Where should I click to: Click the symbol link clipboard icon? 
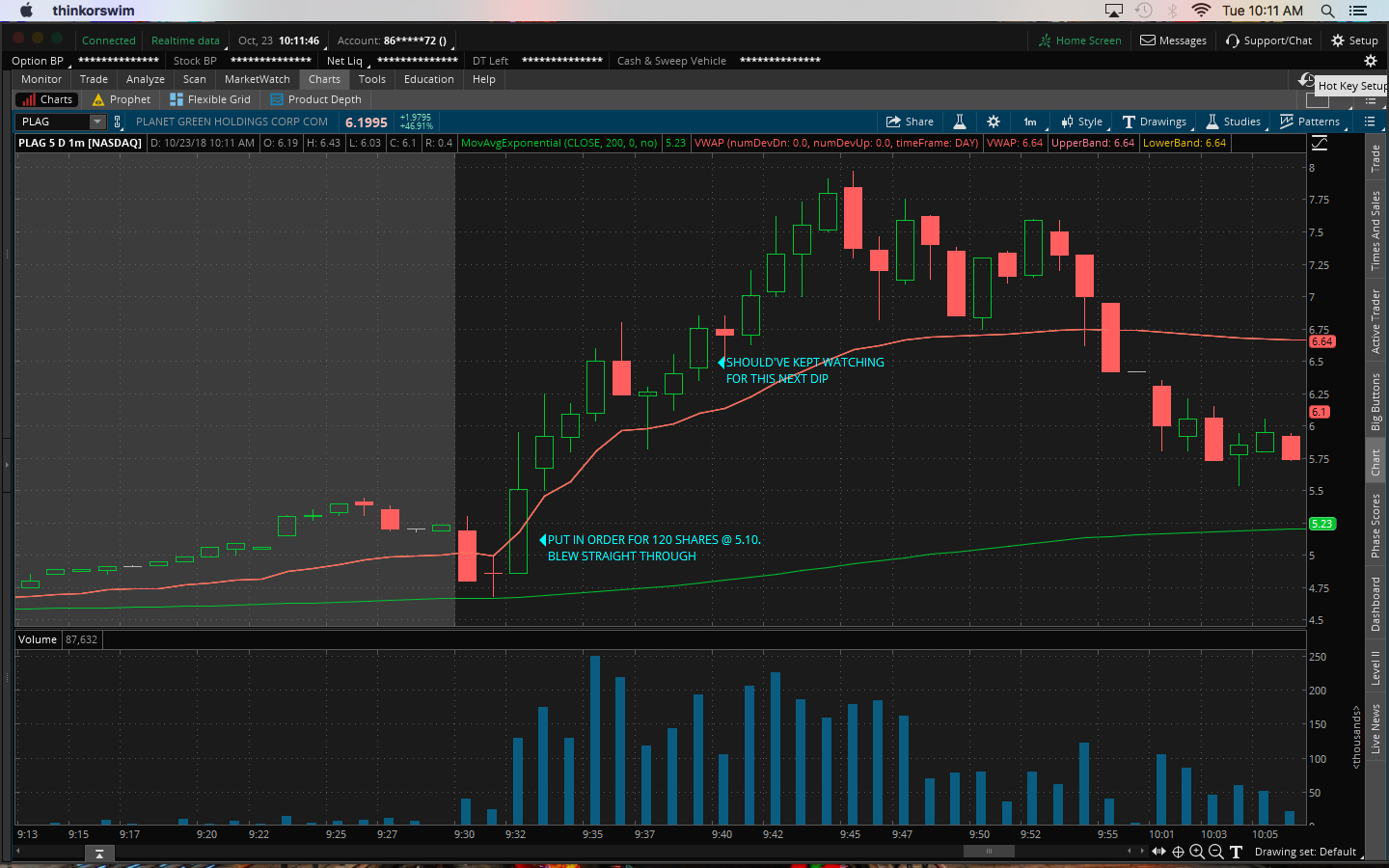click(118, 122)
